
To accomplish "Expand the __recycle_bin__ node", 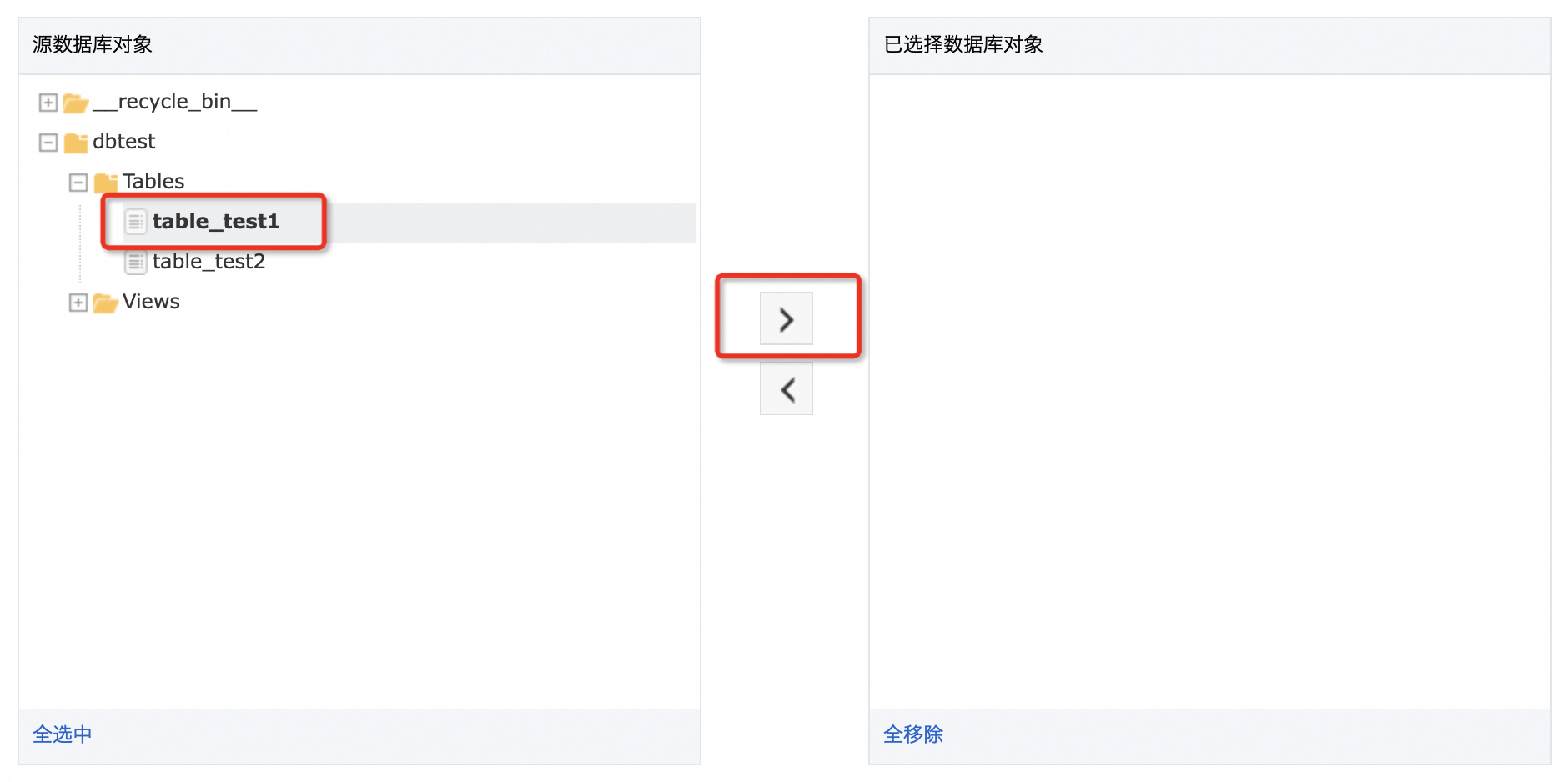I will [x=48, y=103].
